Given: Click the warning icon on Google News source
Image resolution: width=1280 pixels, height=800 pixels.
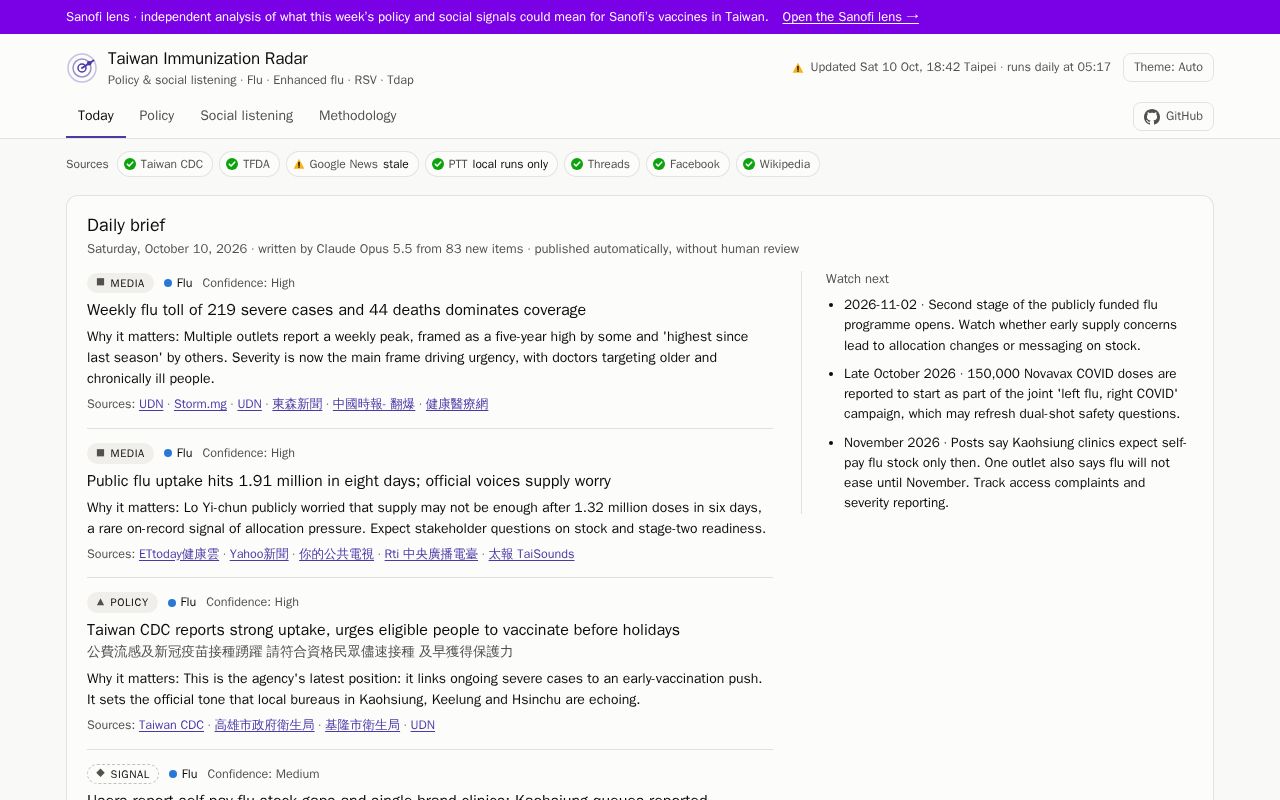Looking at the screenshot, I should 299,164.
